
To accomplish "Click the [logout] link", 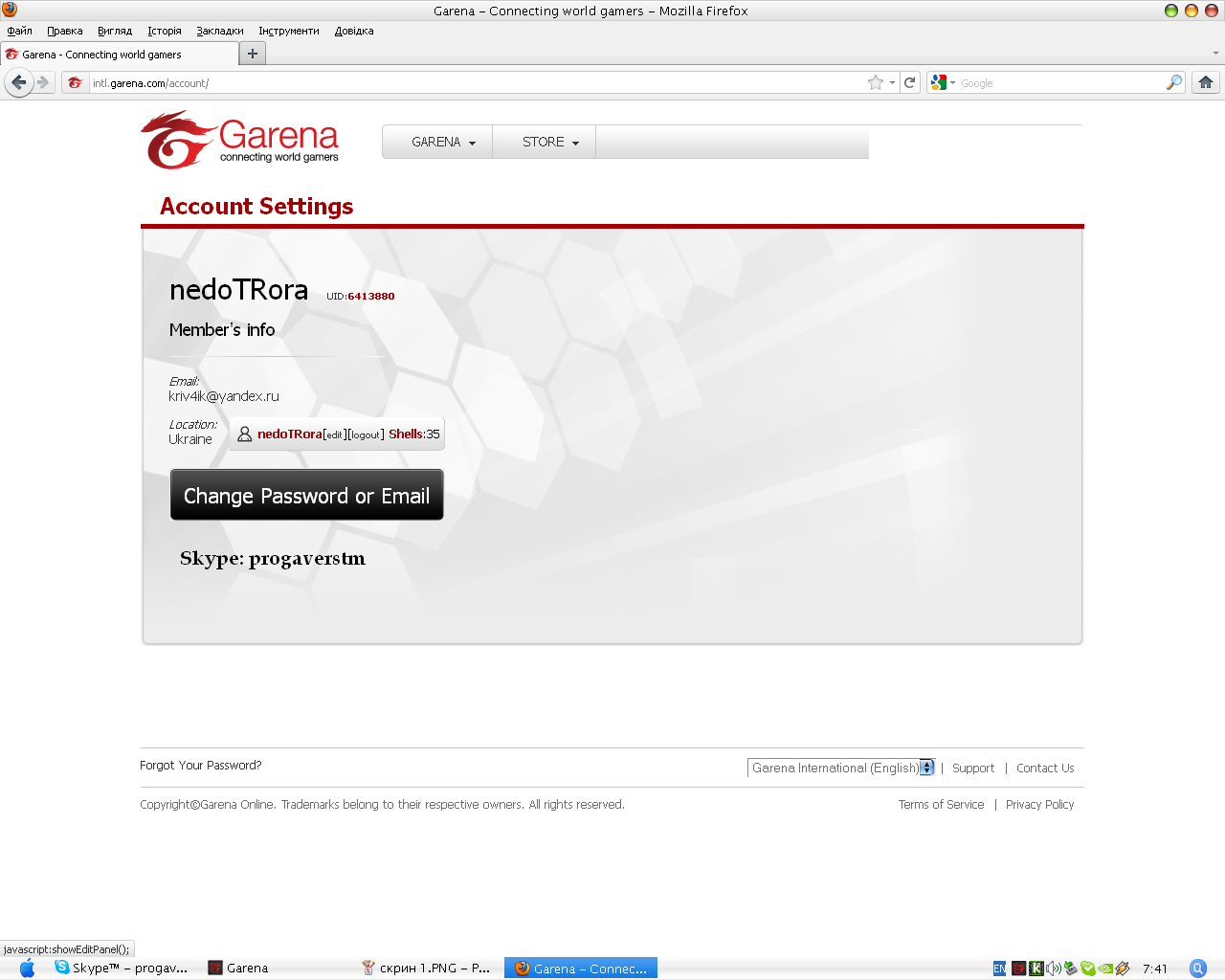I will 366,434.
